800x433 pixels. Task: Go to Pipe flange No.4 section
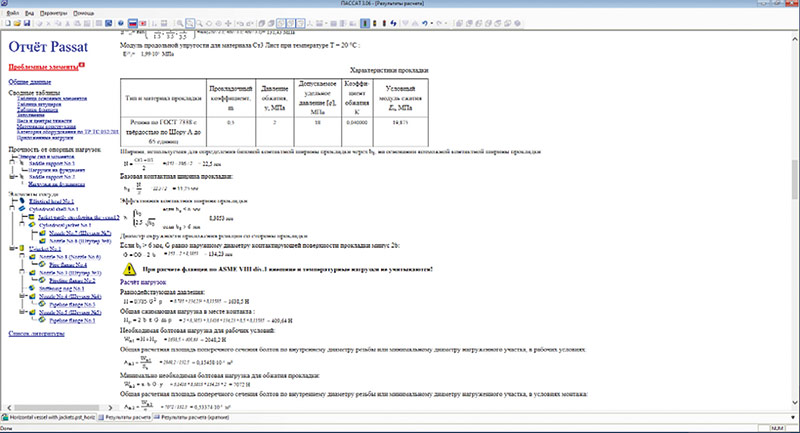click(x=68, y=265)
